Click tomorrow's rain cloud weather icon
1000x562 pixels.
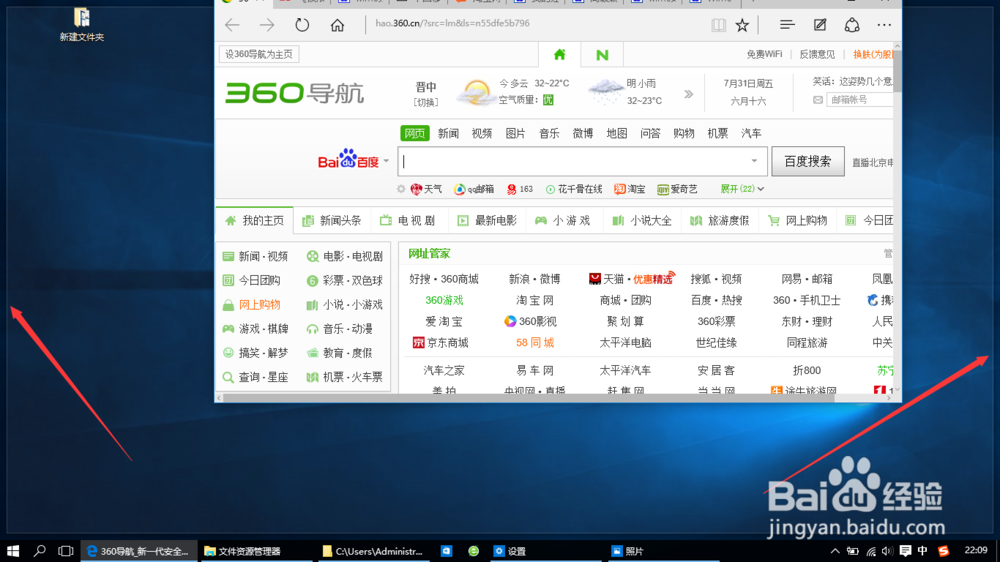pos(605,91)
